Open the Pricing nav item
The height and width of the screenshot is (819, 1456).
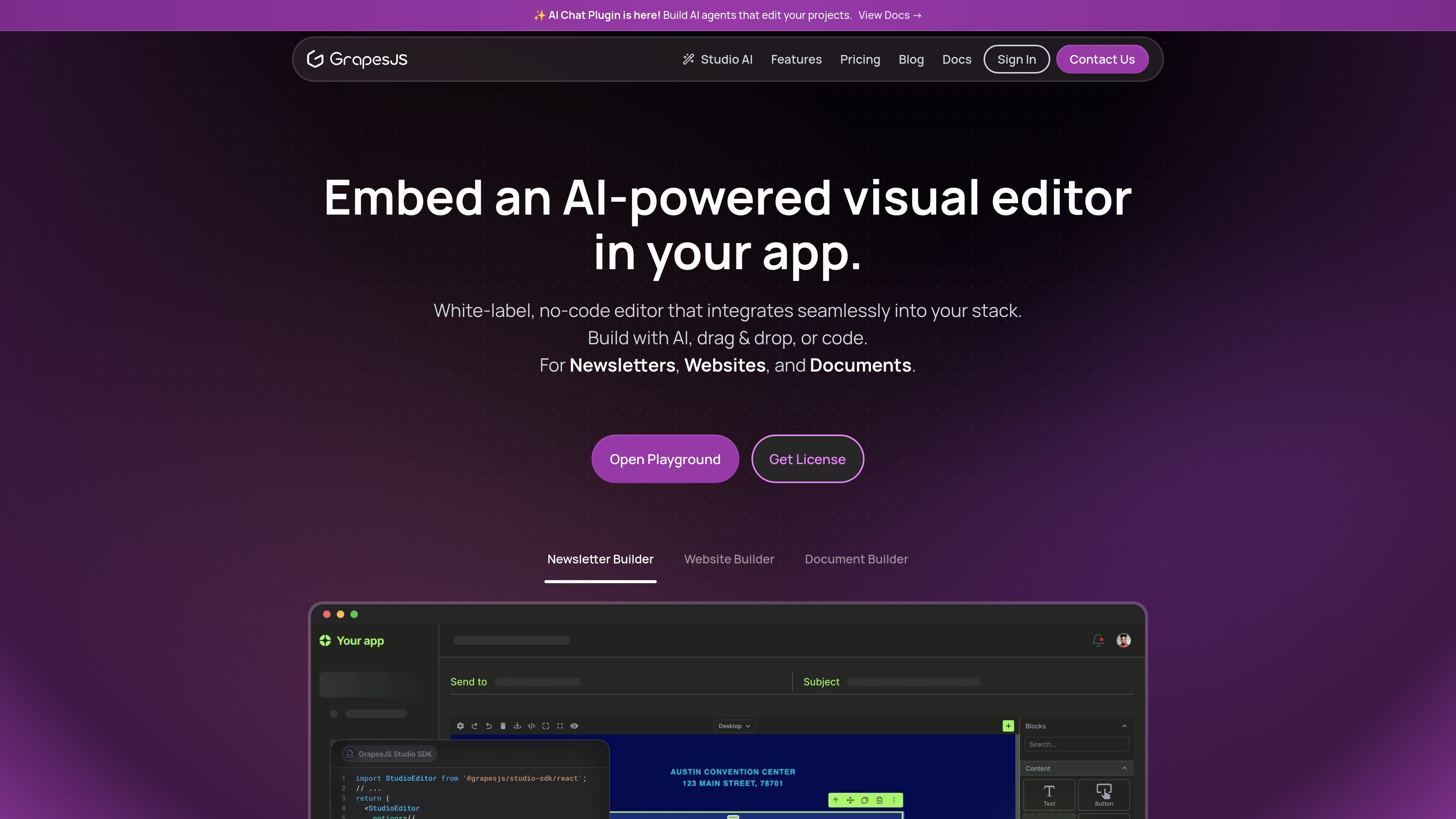(x=860, y=60)
